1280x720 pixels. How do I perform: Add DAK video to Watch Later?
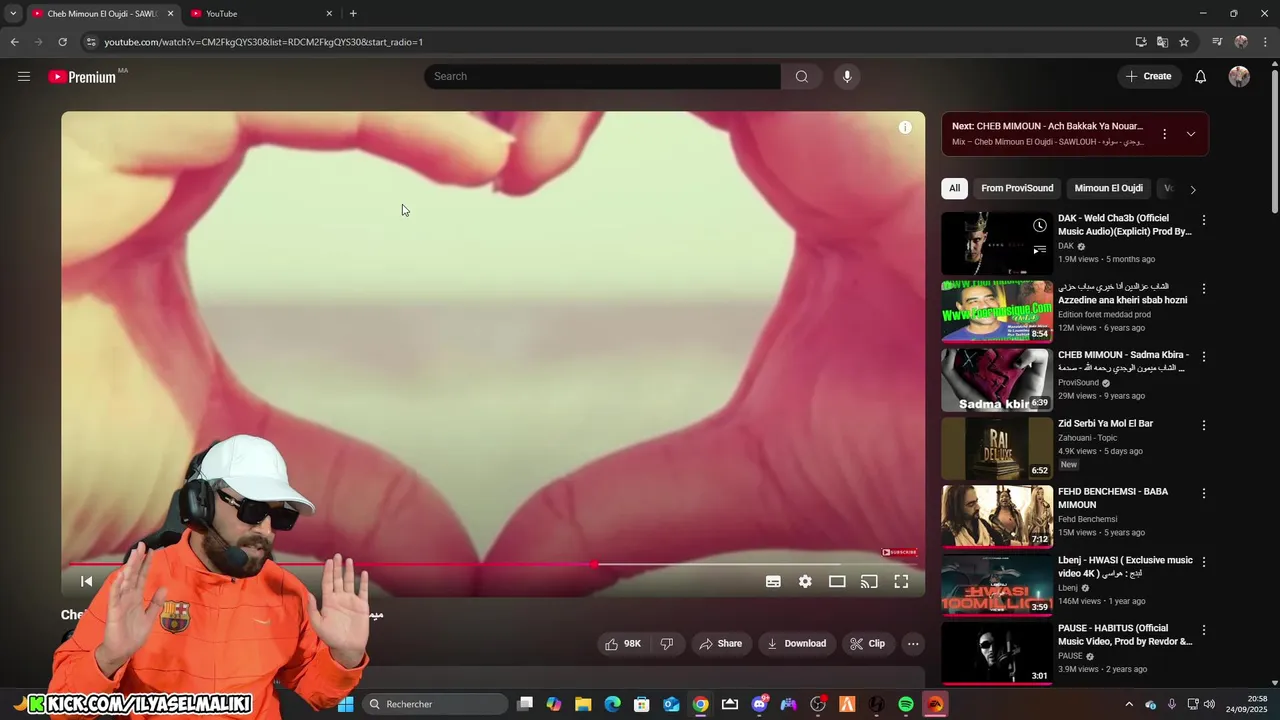coord(1040,225)
